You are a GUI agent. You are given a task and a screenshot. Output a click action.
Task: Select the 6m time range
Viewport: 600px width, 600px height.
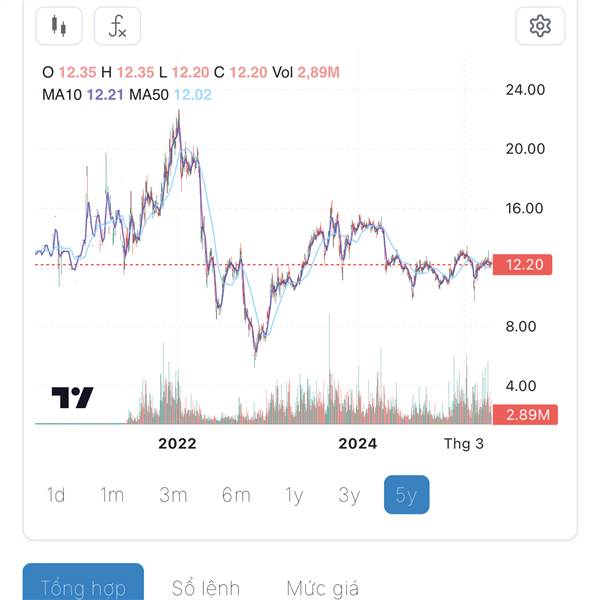236,495
